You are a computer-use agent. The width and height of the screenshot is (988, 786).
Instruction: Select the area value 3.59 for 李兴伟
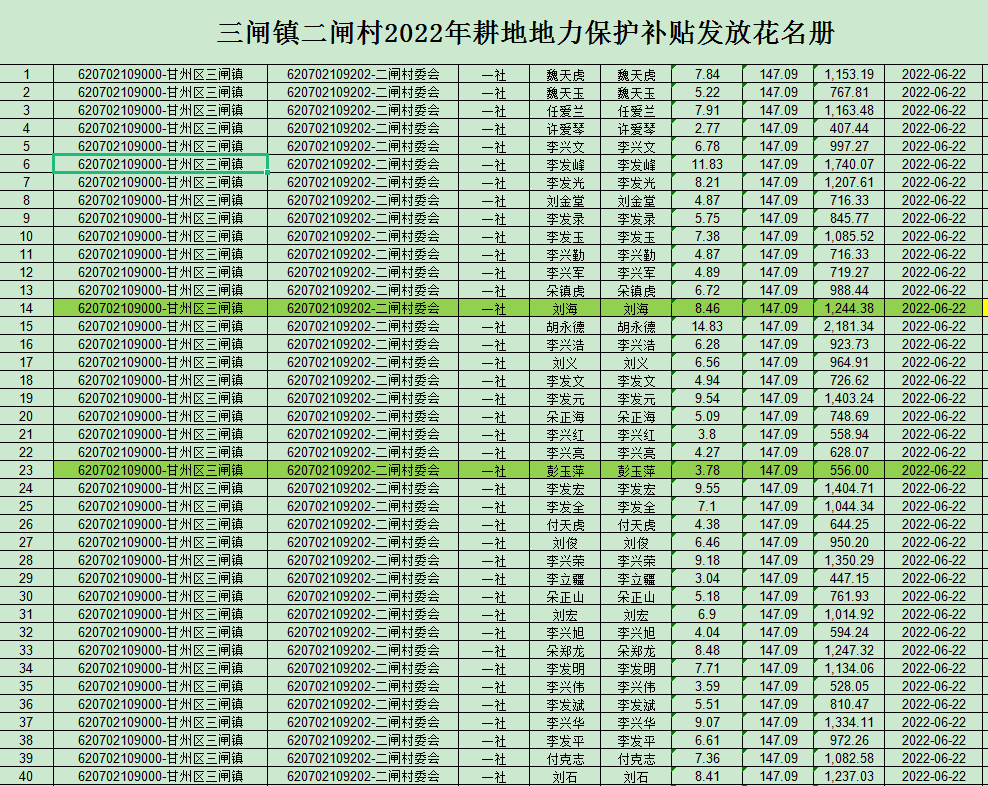point(707,686)
